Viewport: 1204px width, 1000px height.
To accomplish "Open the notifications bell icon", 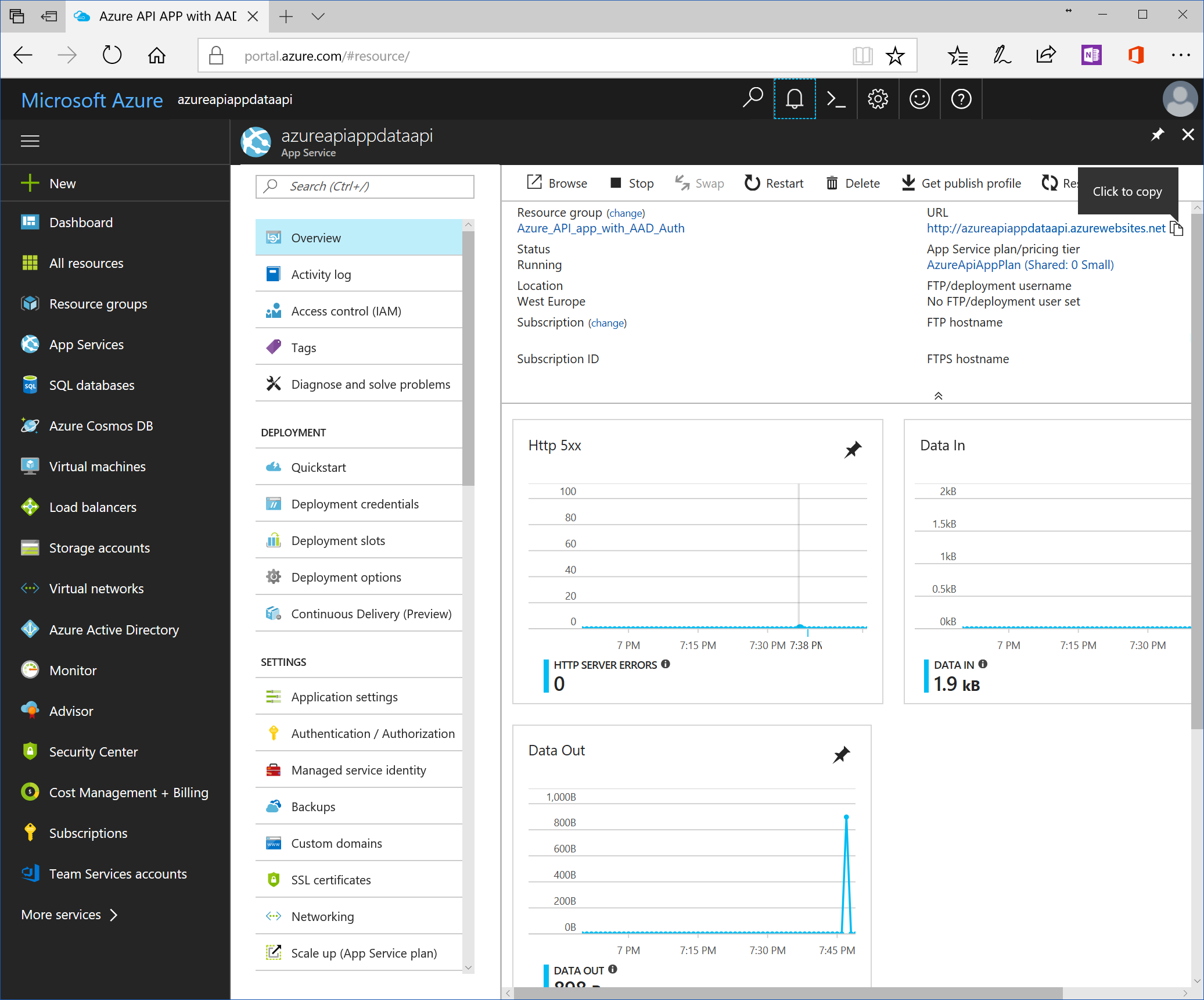I will pos(794,99).
